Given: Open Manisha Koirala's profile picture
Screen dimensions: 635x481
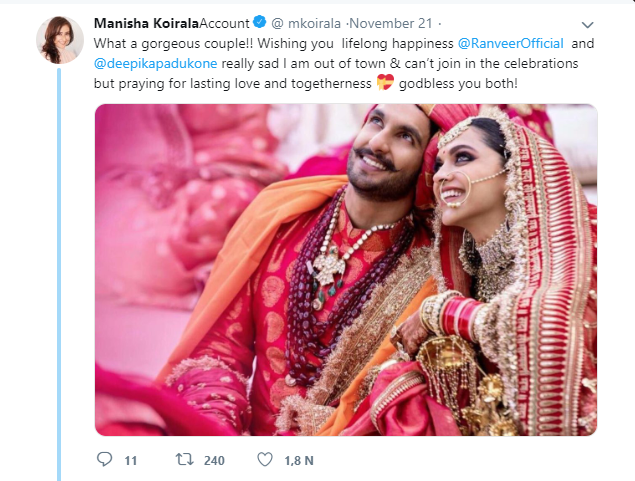Looking at the screenshot, I should pyautogui.click(x=59, y=38).
